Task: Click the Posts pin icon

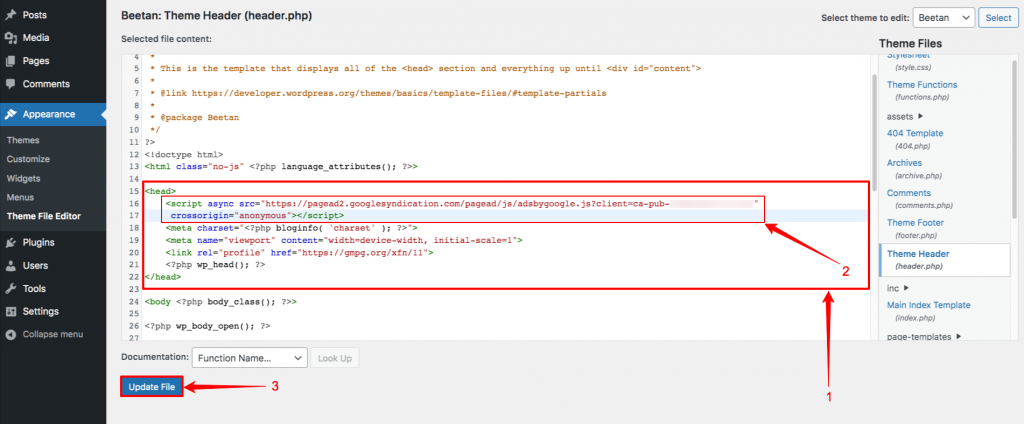Action: (10, 14)
